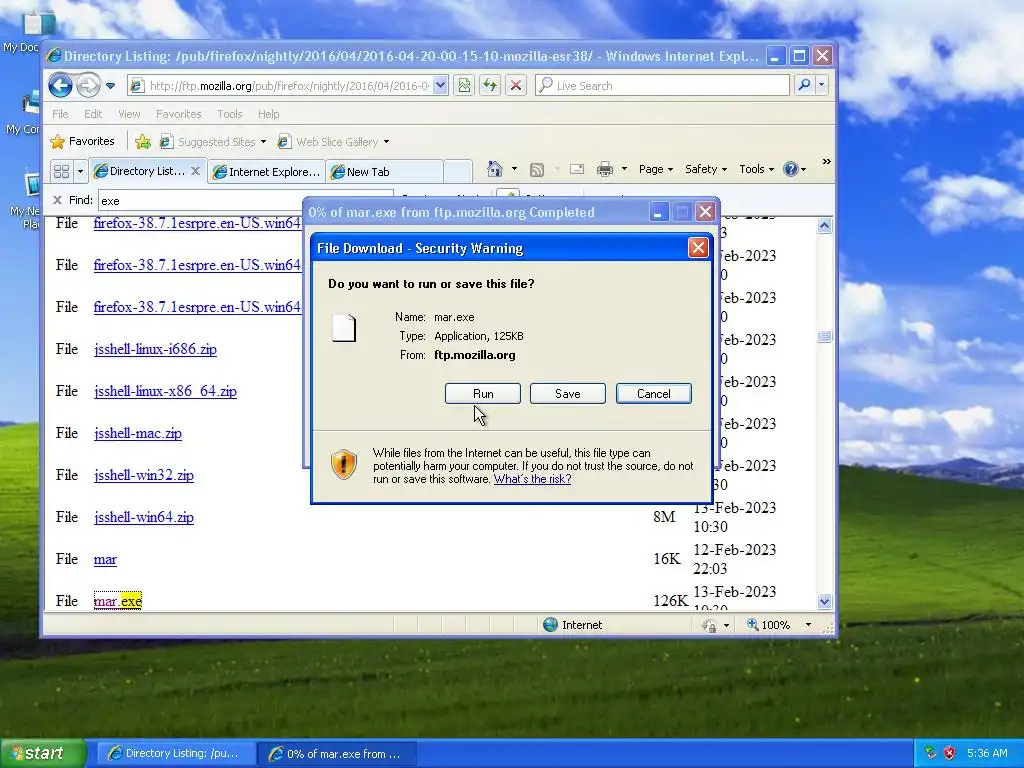1024x768 pixels.
Task: Cancel the mar.exe file download
Action: (654, 394)
